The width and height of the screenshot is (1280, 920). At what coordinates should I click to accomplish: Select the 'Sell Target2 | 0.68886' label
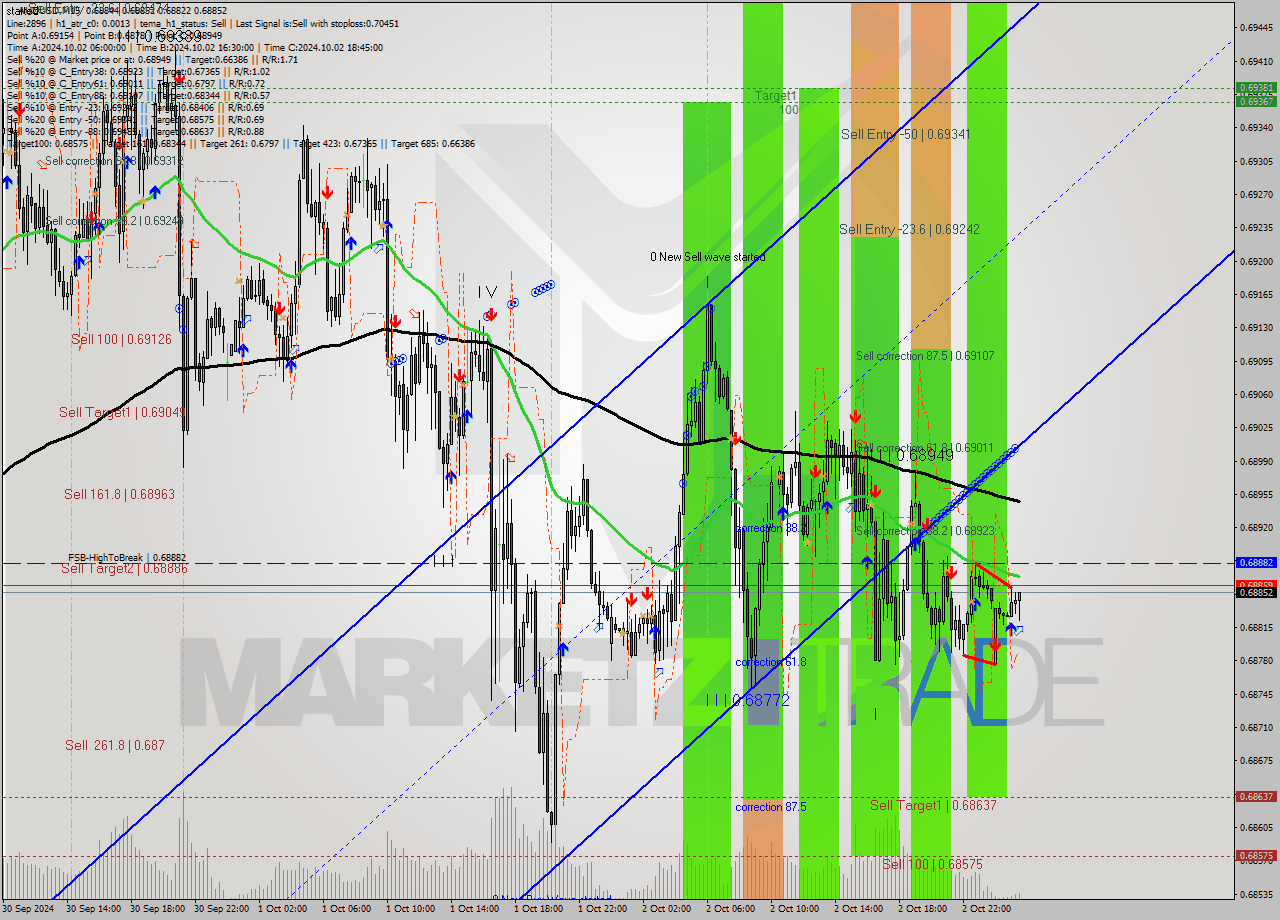[124, 568]
